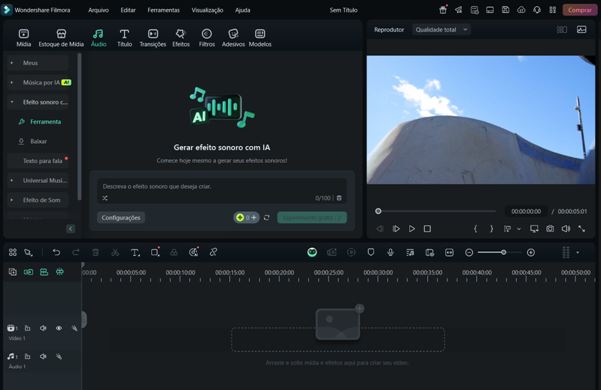This screenshot has width=603, height=390.
Task: Click the refresh credits icon
Action: pos(267,218)
